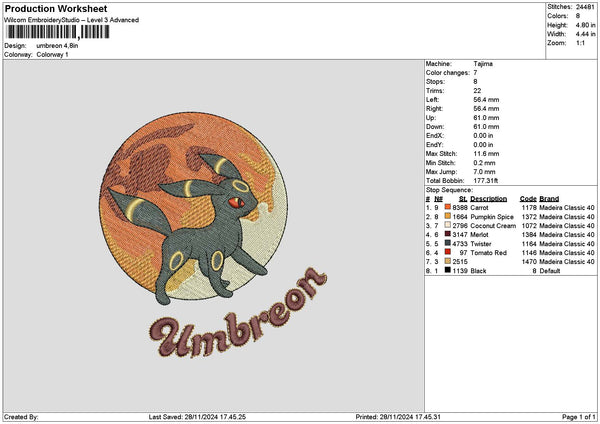600x424 pixels.
Task: Click the 'Pumpkin Spice' thread description
Action: coord(492,217)
